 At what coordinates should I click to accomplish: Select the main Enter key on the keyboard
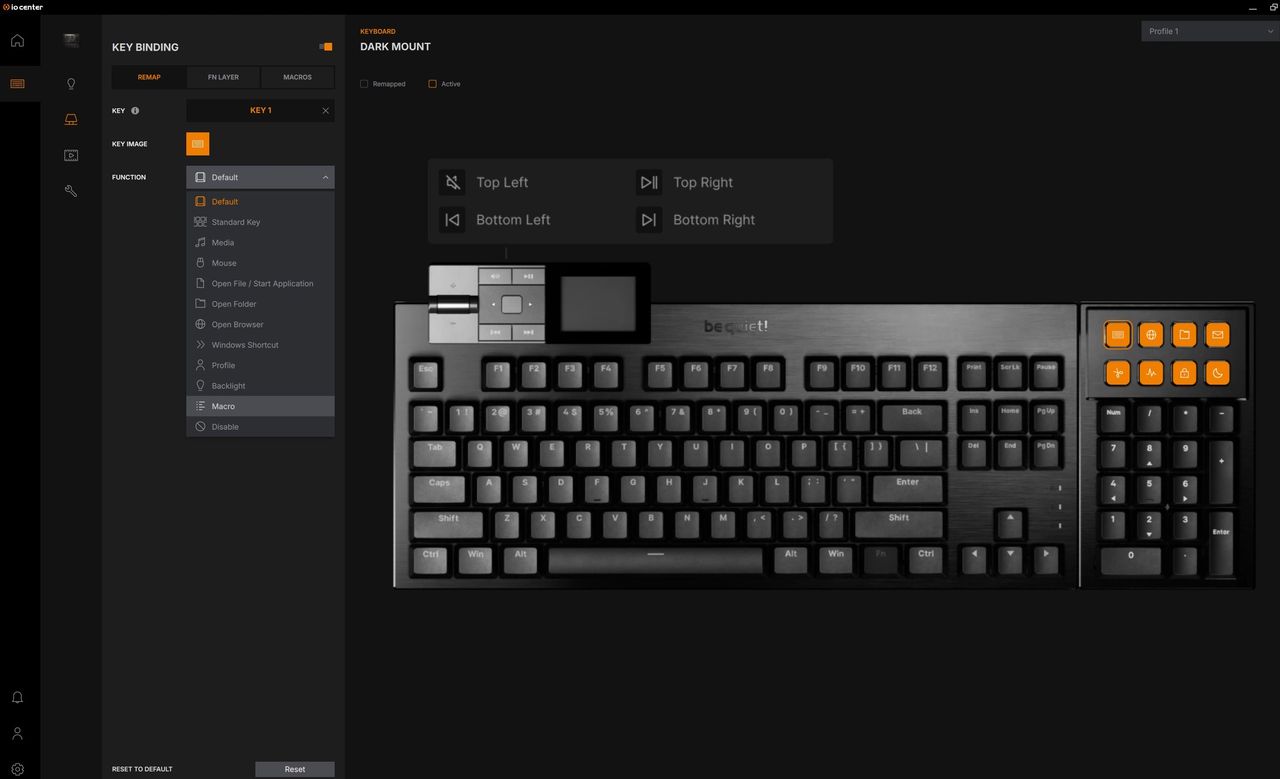907,488
